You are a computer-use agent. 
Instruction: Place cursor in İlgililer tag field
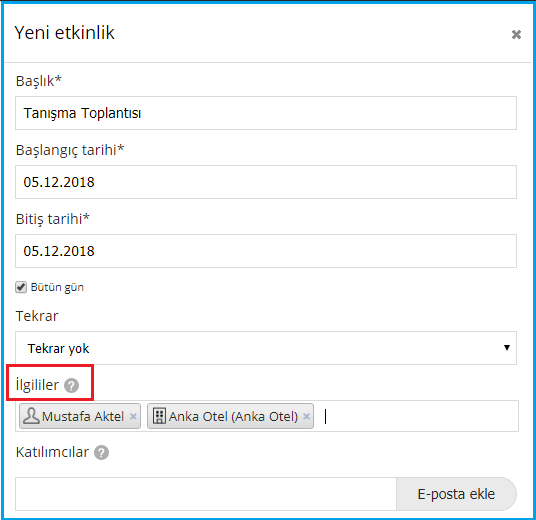point(420,416)
